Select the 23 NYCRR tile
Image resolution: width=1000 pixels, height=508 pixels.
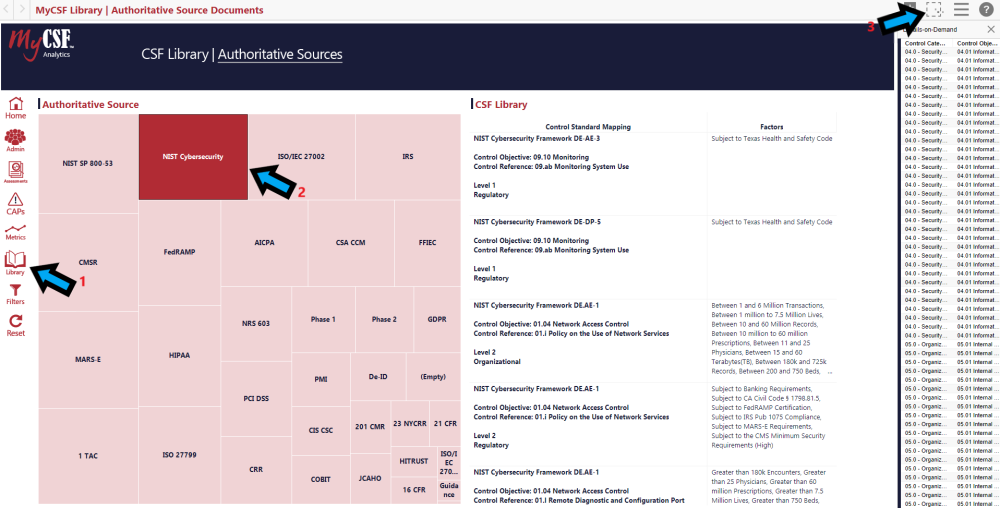tap(410, 424)
